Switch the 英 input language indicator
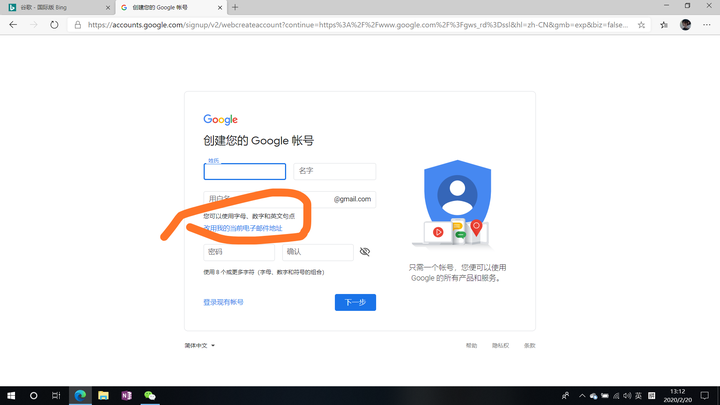 638,395
